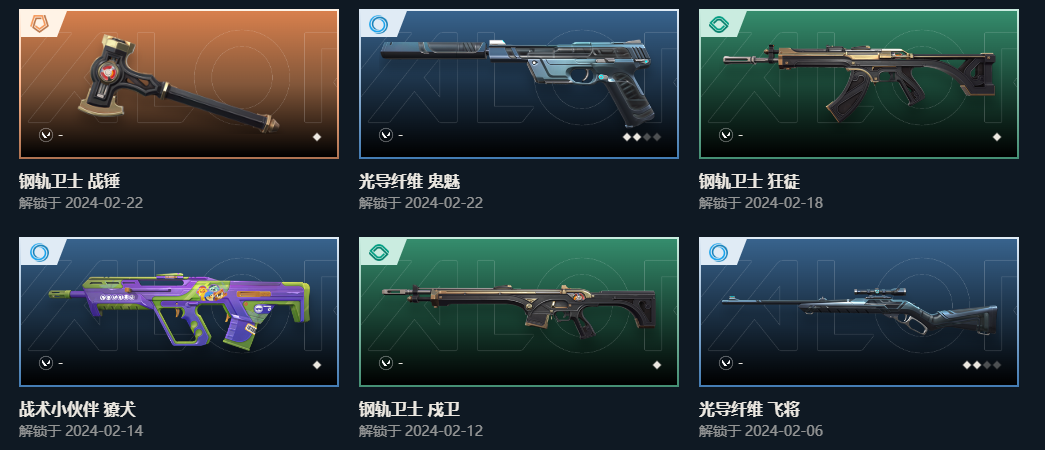Click the 战术小伙伴 獠犬 title text
This screenshot has height=450, width=1045.
[x=77, y=409]
